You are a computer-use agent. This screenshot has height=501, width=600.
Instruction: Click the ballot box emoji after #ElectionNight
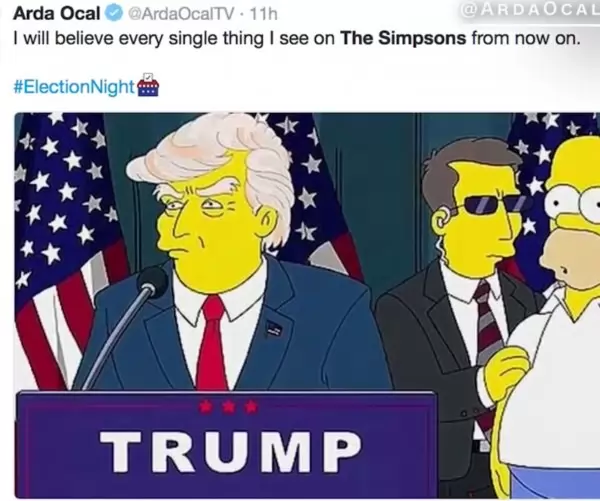tap(148, 85)
